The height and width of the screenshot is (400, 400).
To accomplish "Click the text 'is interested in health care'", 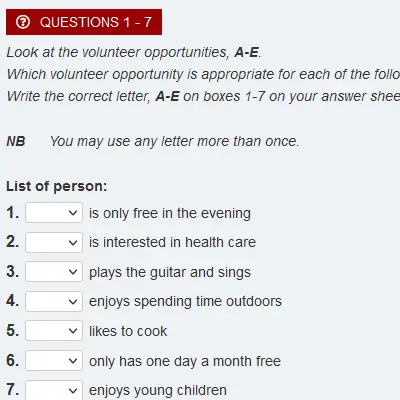I will [x=172, y=242].
